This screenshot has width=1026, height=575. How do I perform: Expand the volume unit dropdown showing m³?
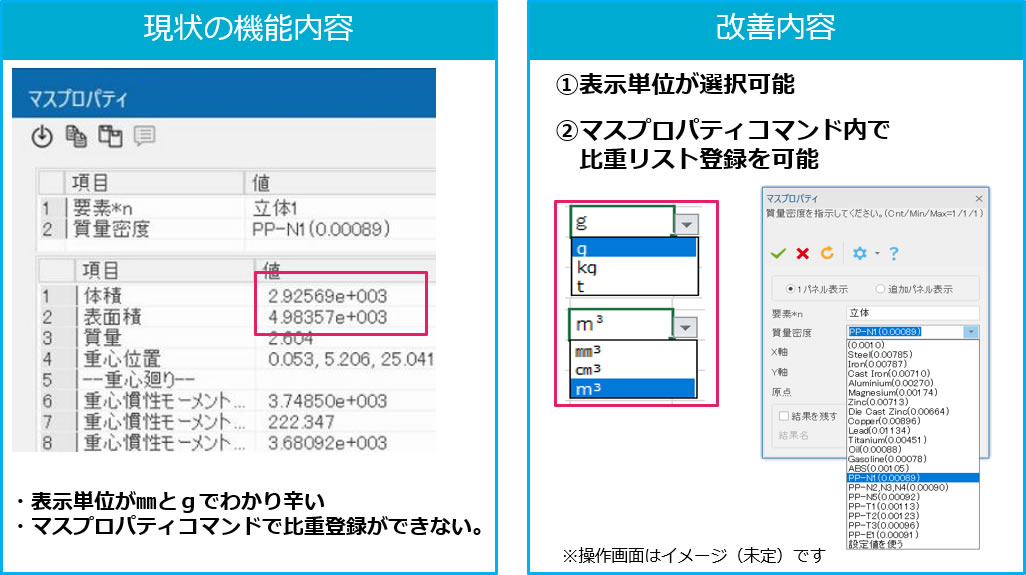pyautogui.click(x=685, y=326)
